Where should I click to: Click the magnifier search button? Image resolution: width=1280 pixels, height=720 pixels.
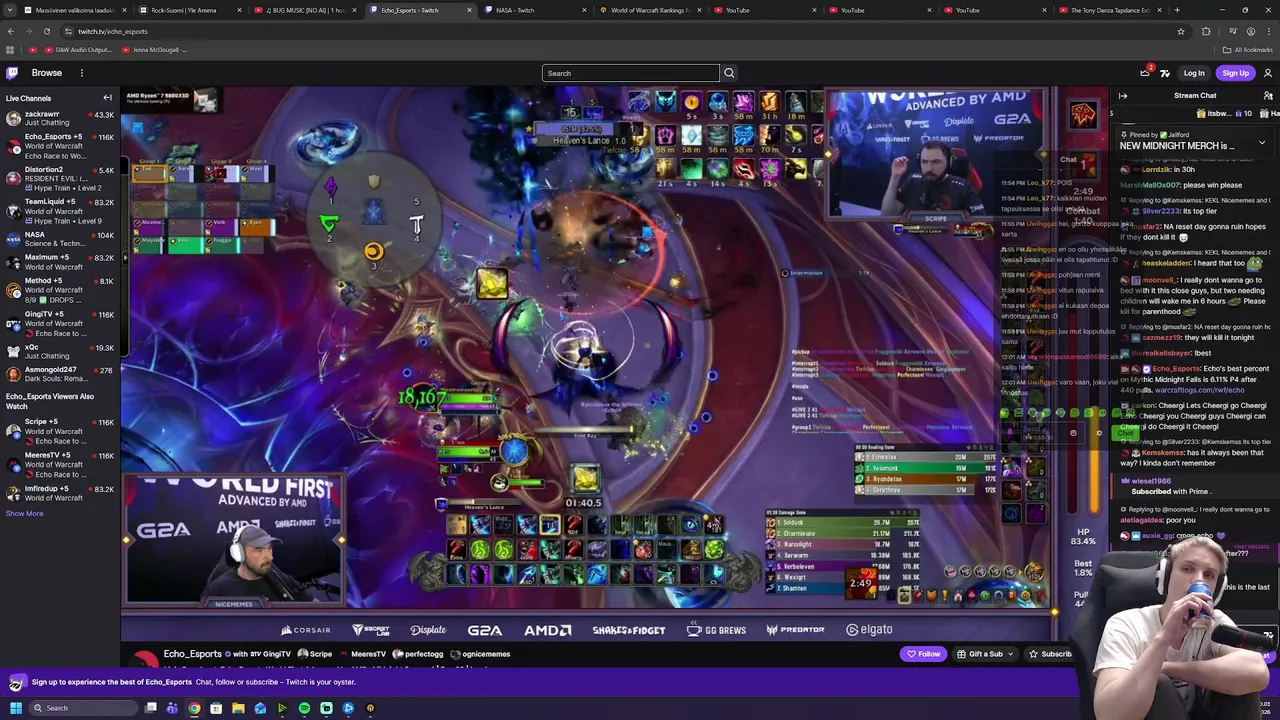coord(729,73)
